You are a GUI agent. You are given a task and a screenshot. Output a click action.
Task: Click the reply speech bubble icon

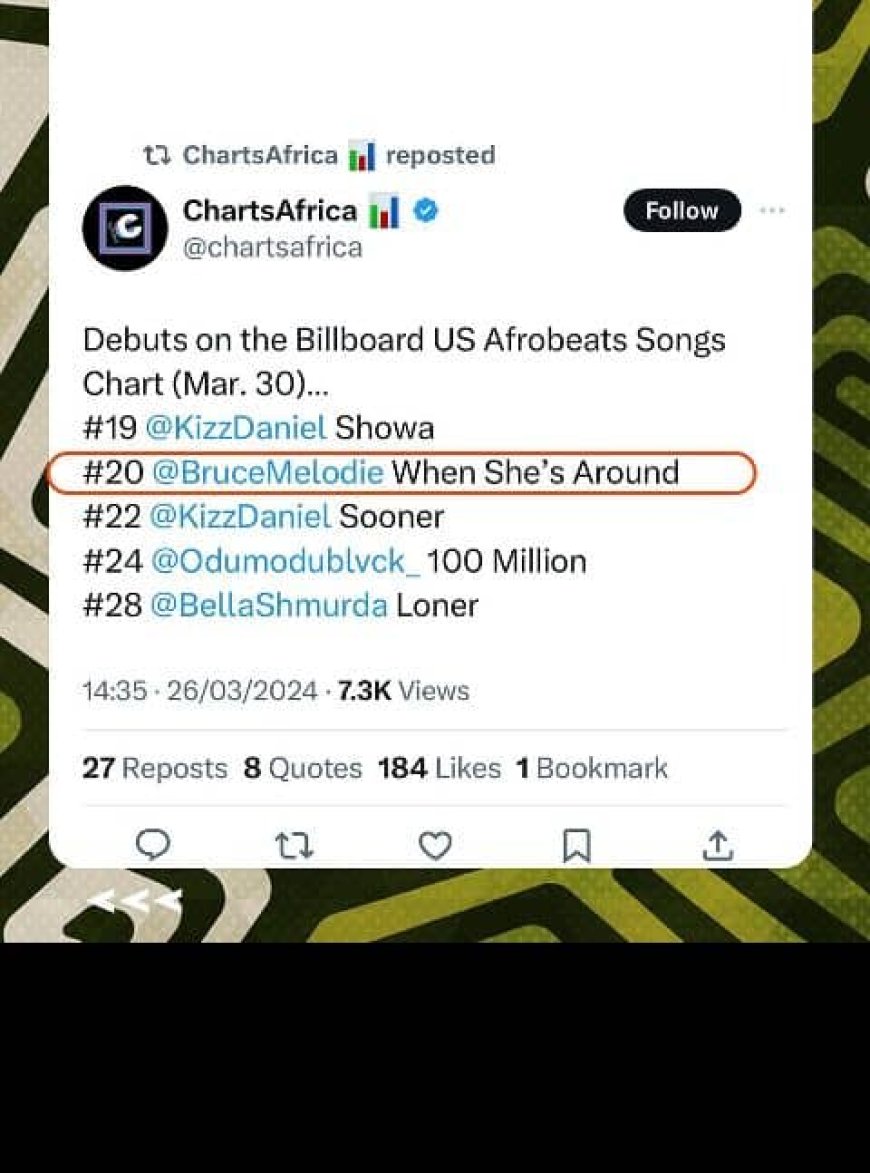(153, 846)
